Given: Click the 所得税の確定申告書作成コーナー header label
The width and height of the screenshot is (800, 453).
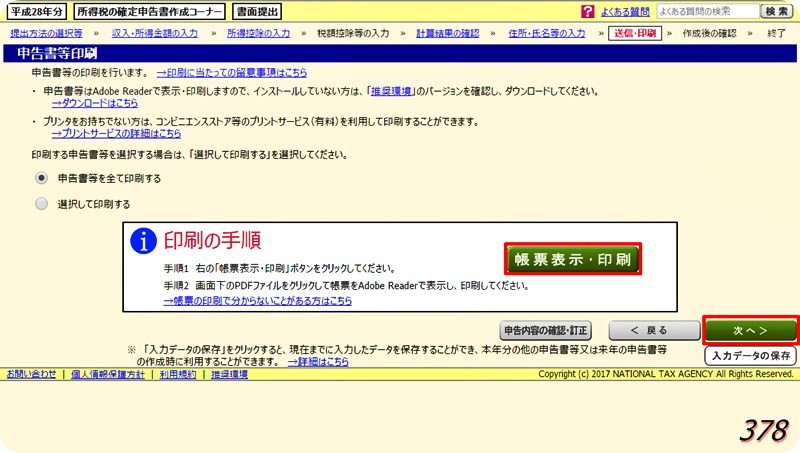Looking at the screenshot, I should (149, 11).
